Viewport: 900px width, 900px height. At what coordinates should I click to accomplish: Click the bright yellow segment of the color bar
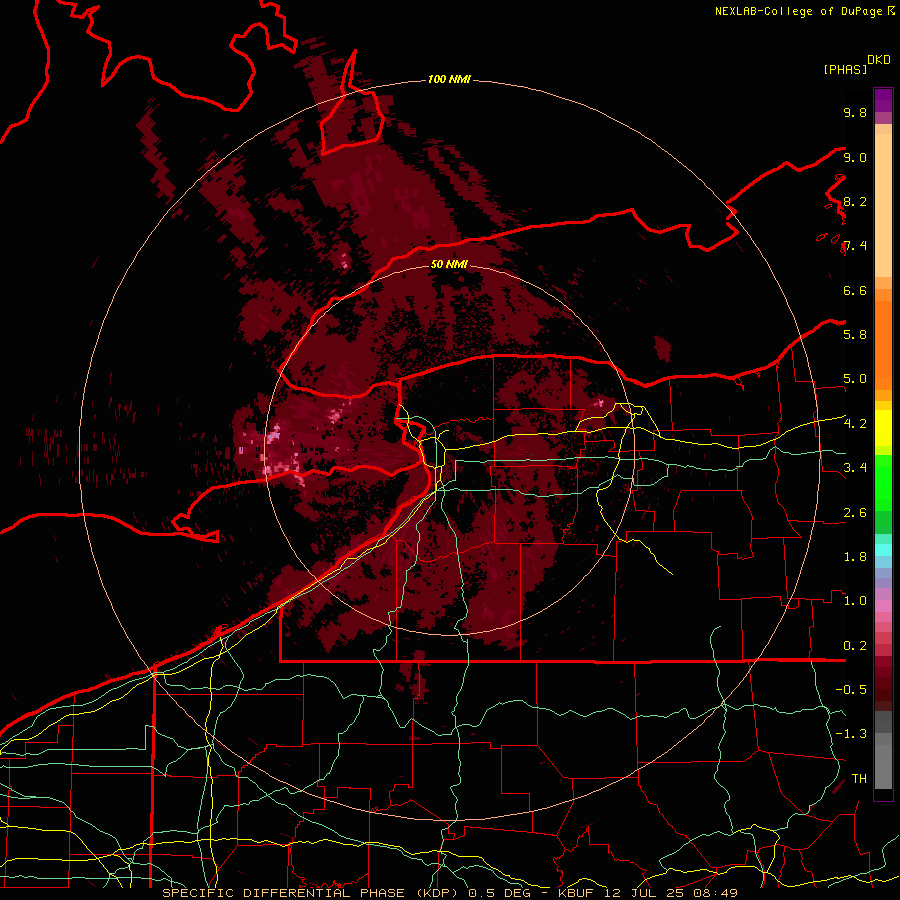[x=883, y=428]
